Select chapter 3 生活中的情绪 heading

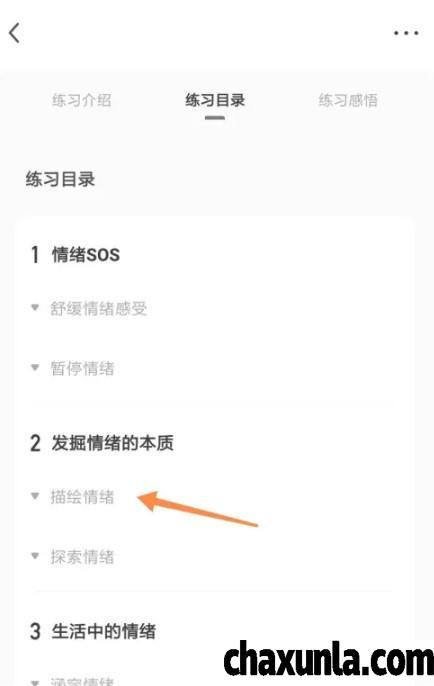104,631
